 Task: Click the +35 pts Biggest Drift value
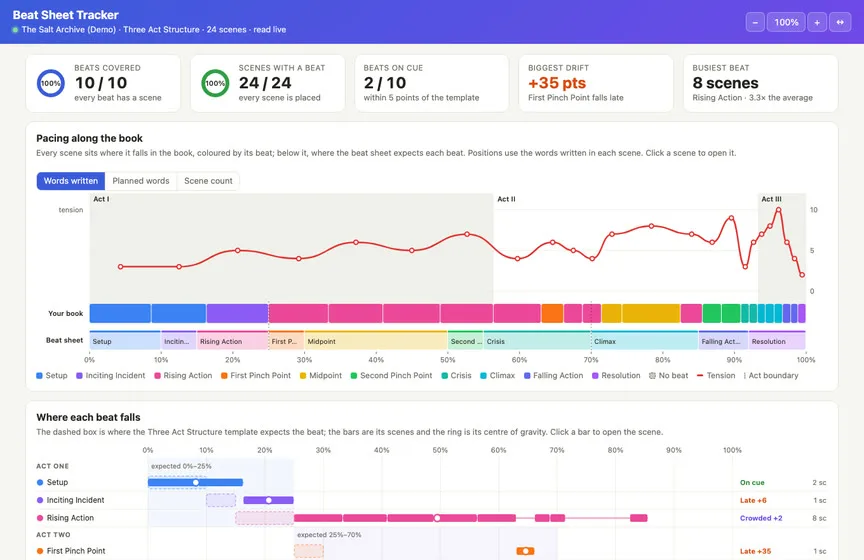(x=557, y=83)
